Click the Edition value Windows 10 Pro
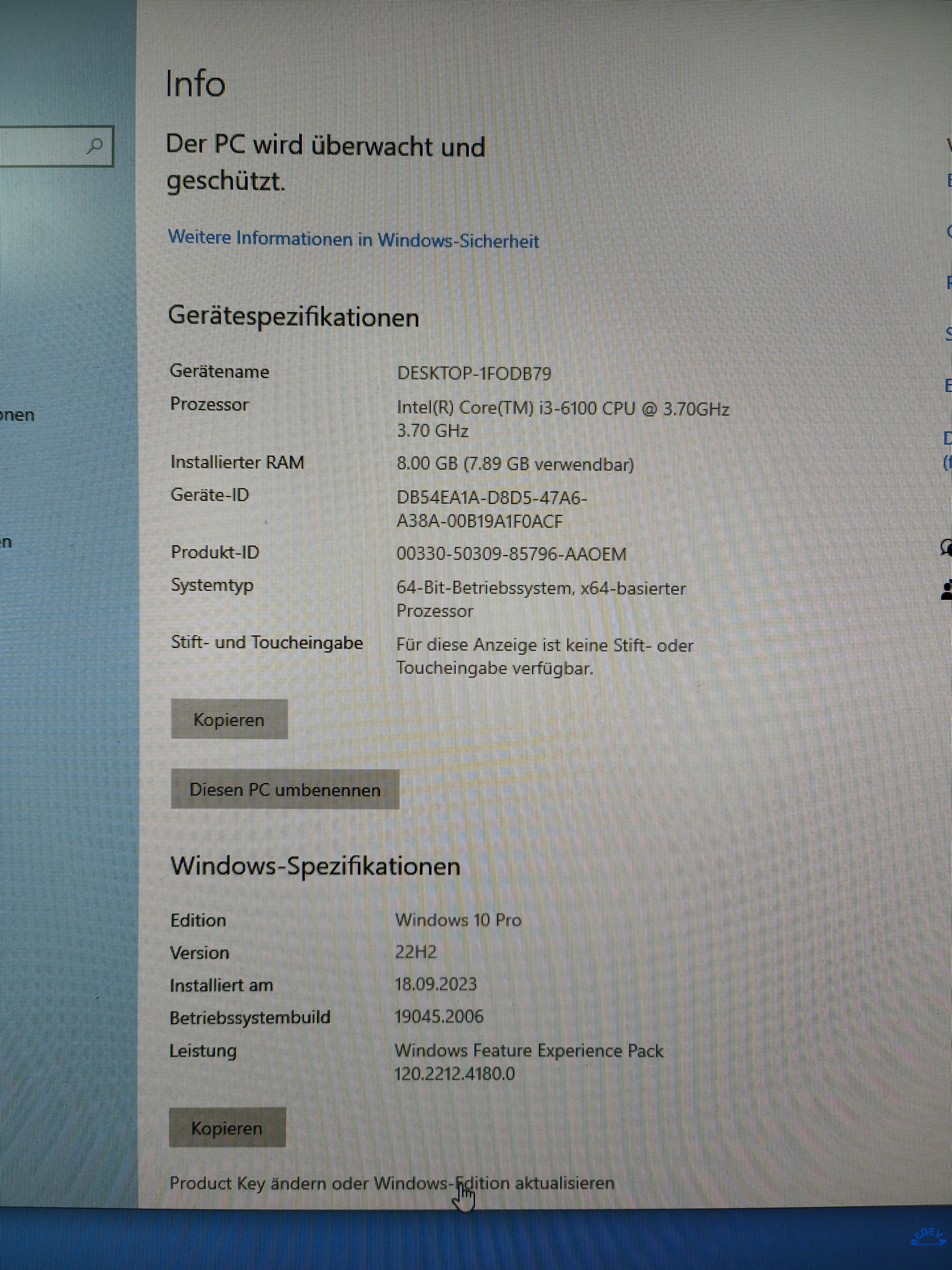The width and height of the screenshot is (952, 1270). (459, 920)
